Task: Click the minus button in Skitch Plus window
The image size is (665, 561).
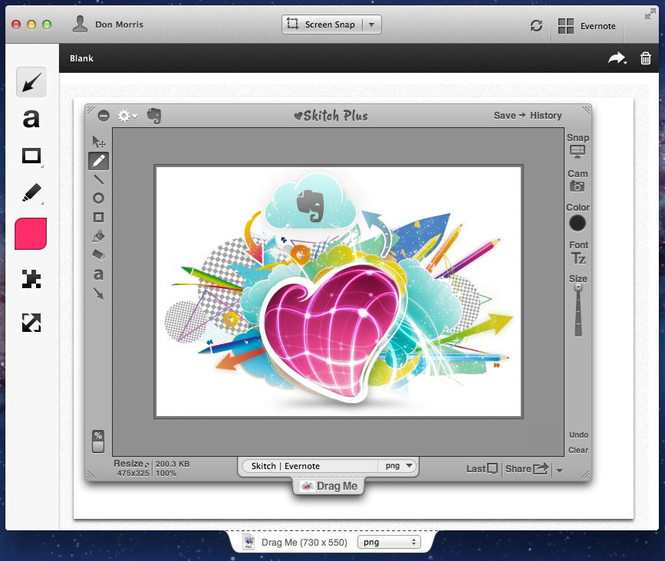Action: point(103,115)
